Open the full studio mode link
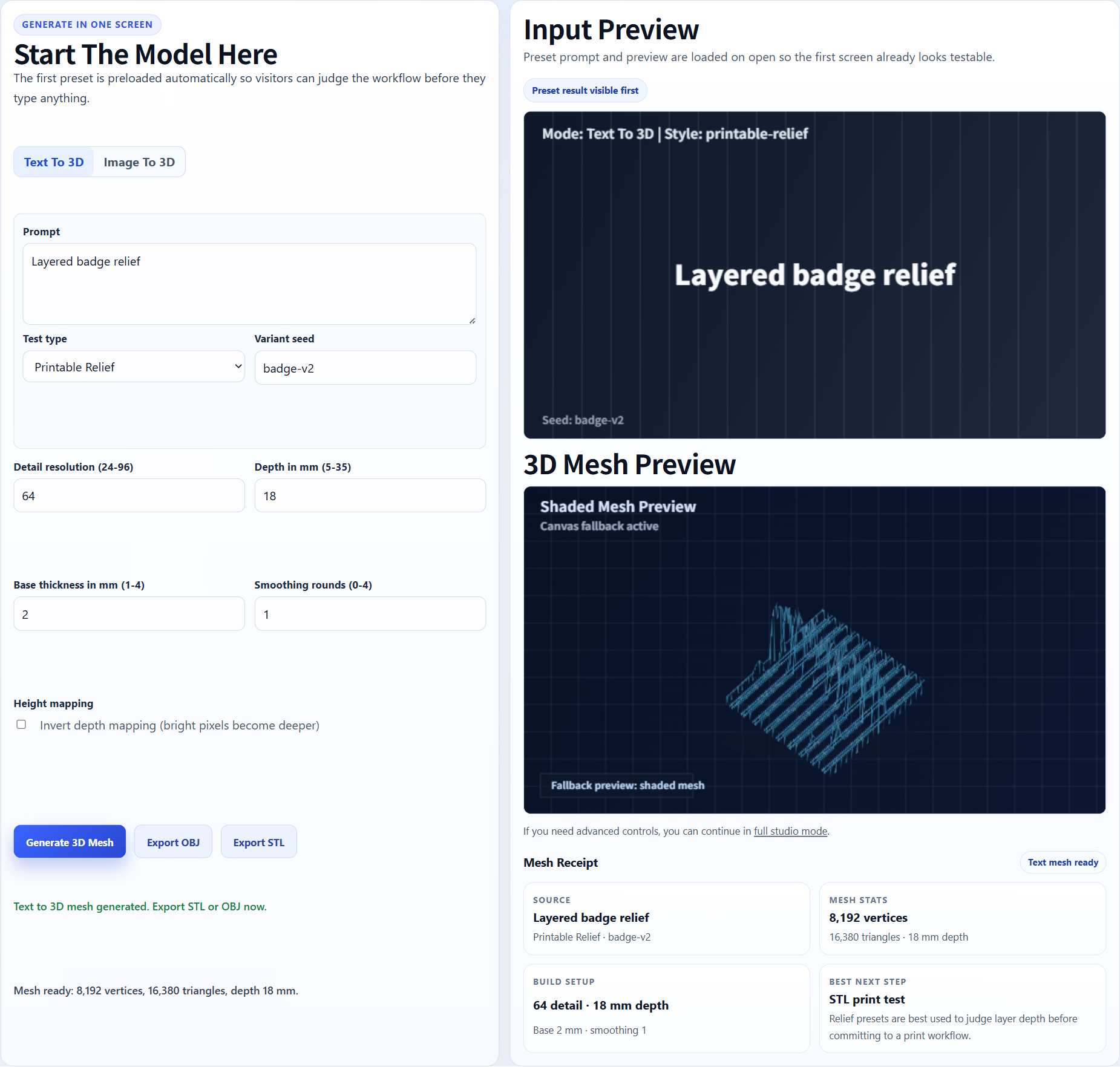This screenshot has width=1120, height=1067. point(790,831)
